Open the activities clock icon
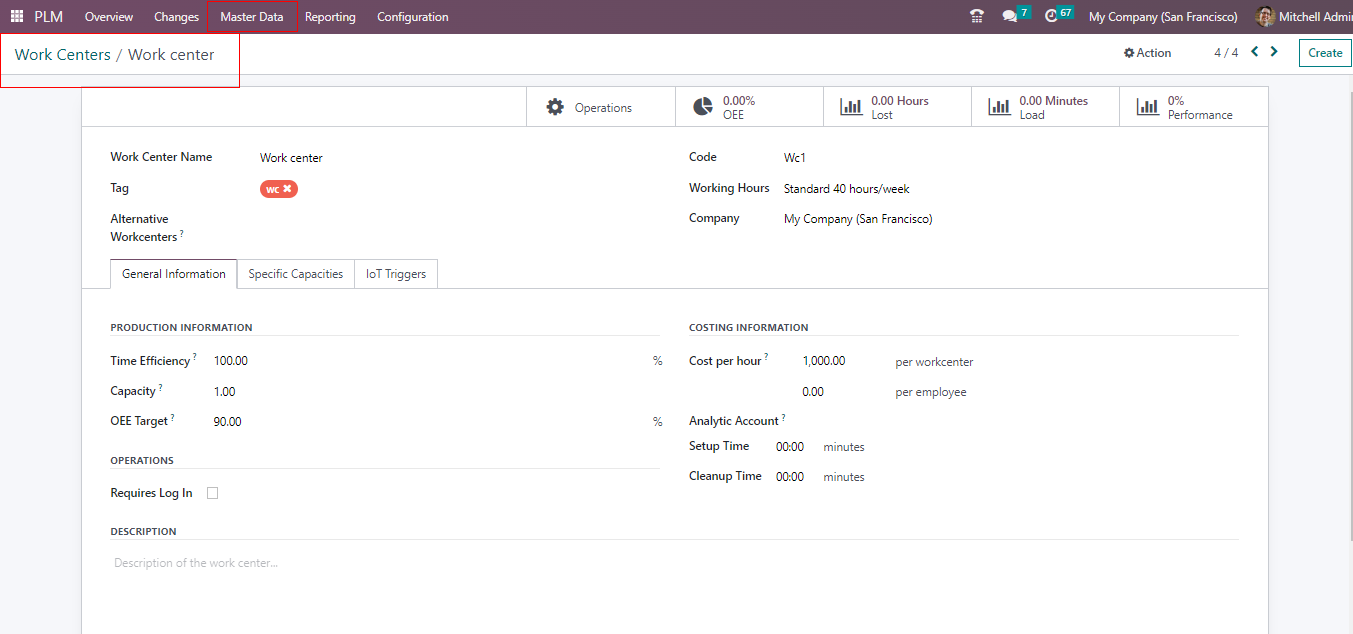The image size is (1353, 634). click(1051, 17)
